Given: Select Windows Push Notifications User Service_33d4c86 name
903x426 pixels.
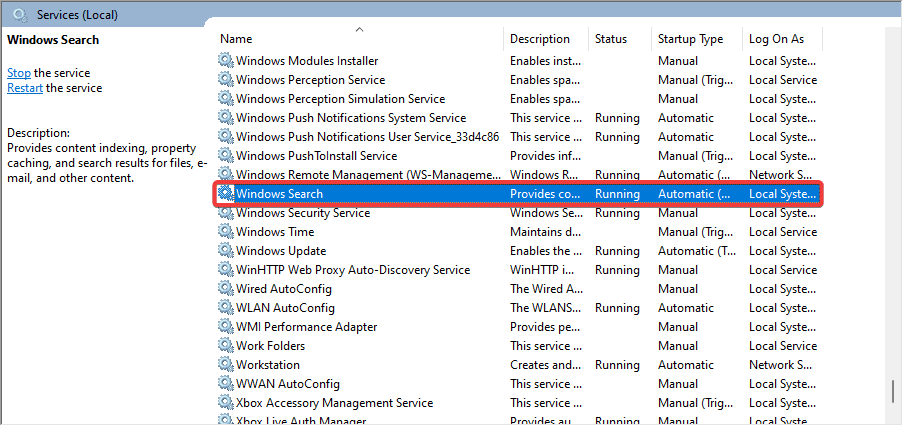Looking at the screenshot, I should 367,136.
